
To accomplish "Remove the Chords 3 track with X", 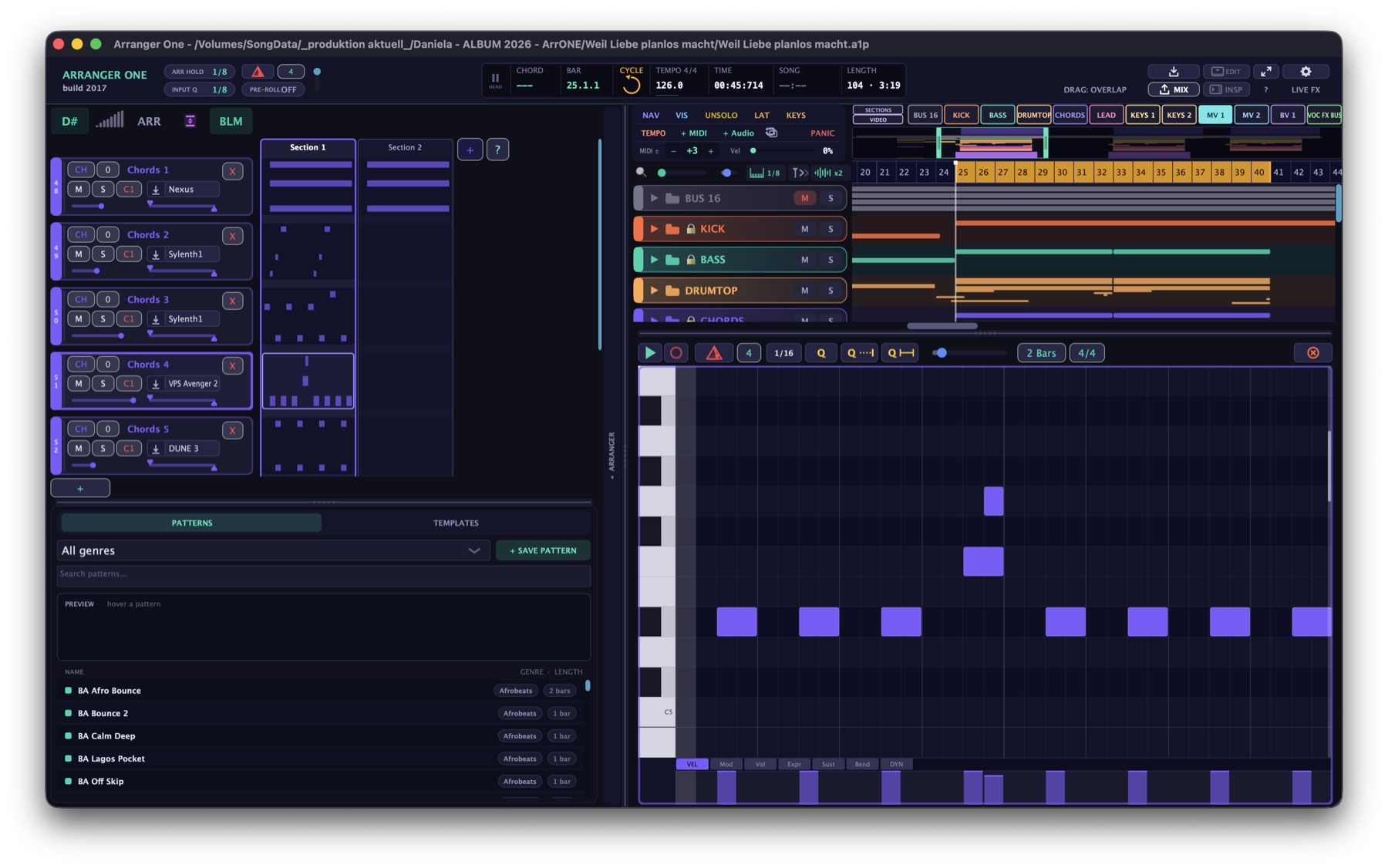I will (232, 301).
